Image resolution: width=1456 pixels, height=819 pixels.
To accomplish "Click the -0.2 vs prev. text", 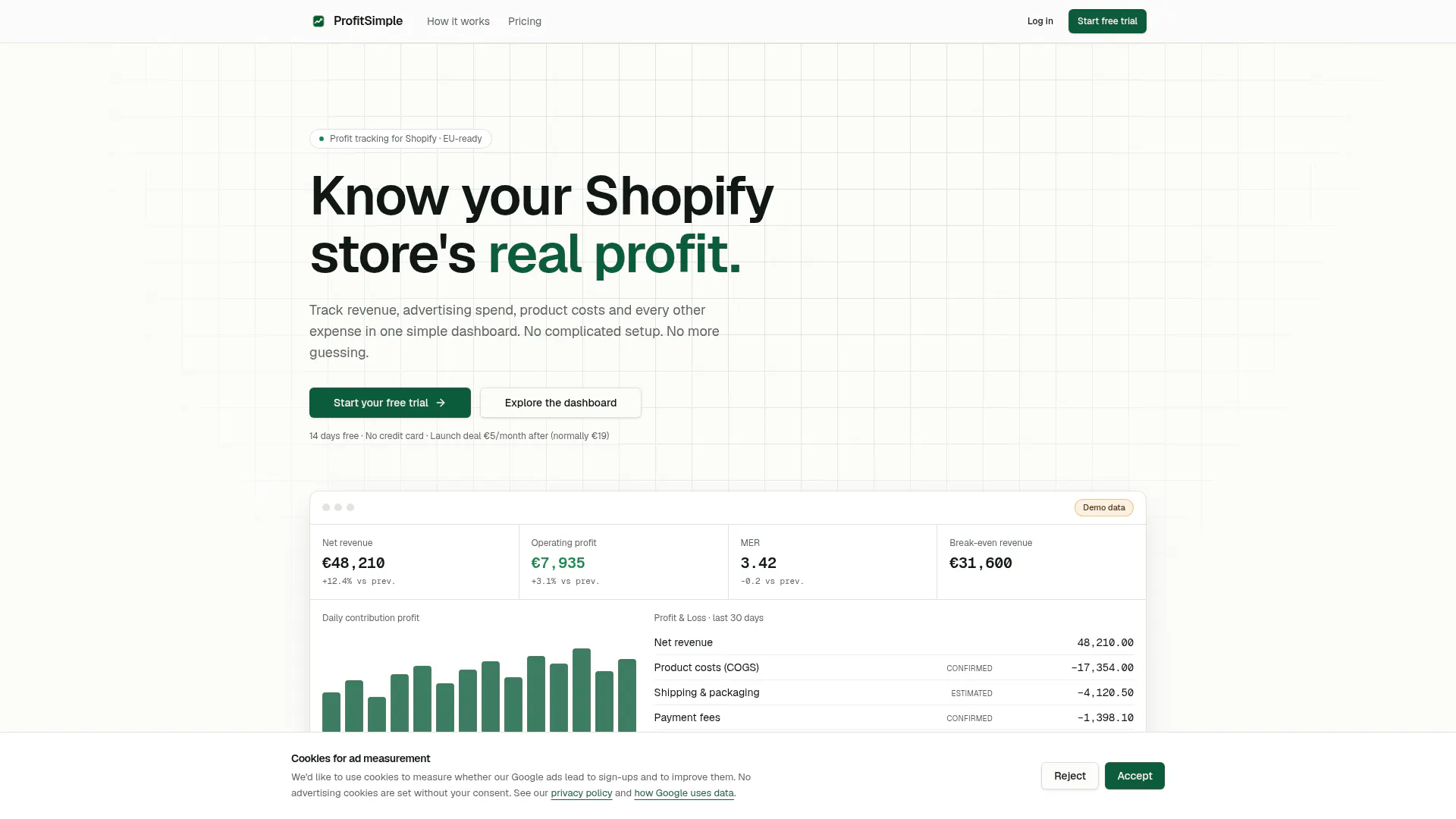I will pyautogui.click(x=772, y=581).
